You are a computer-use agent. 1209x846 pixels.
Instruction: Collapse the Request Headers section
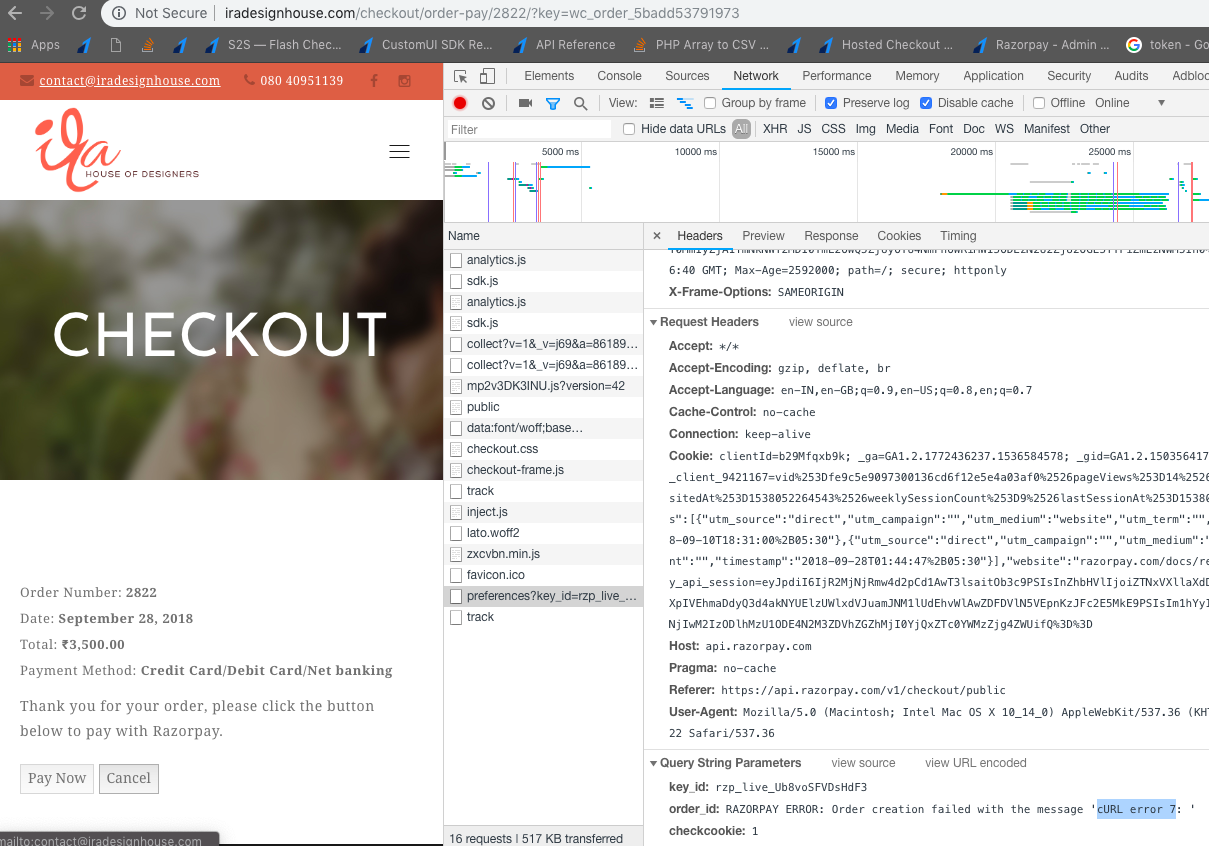point(655,322)
